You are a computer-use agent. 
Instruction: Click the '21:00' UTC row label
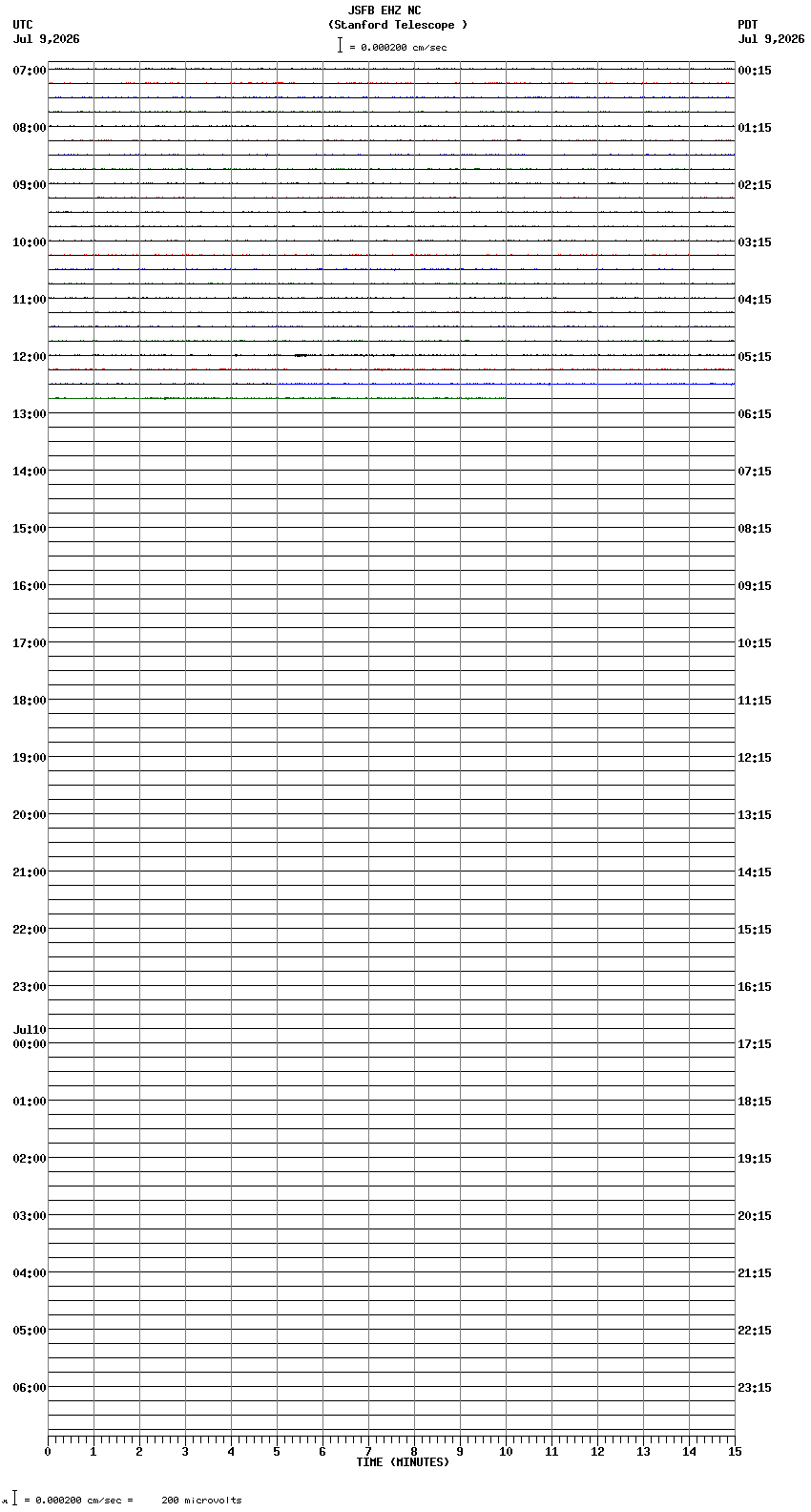30,872
